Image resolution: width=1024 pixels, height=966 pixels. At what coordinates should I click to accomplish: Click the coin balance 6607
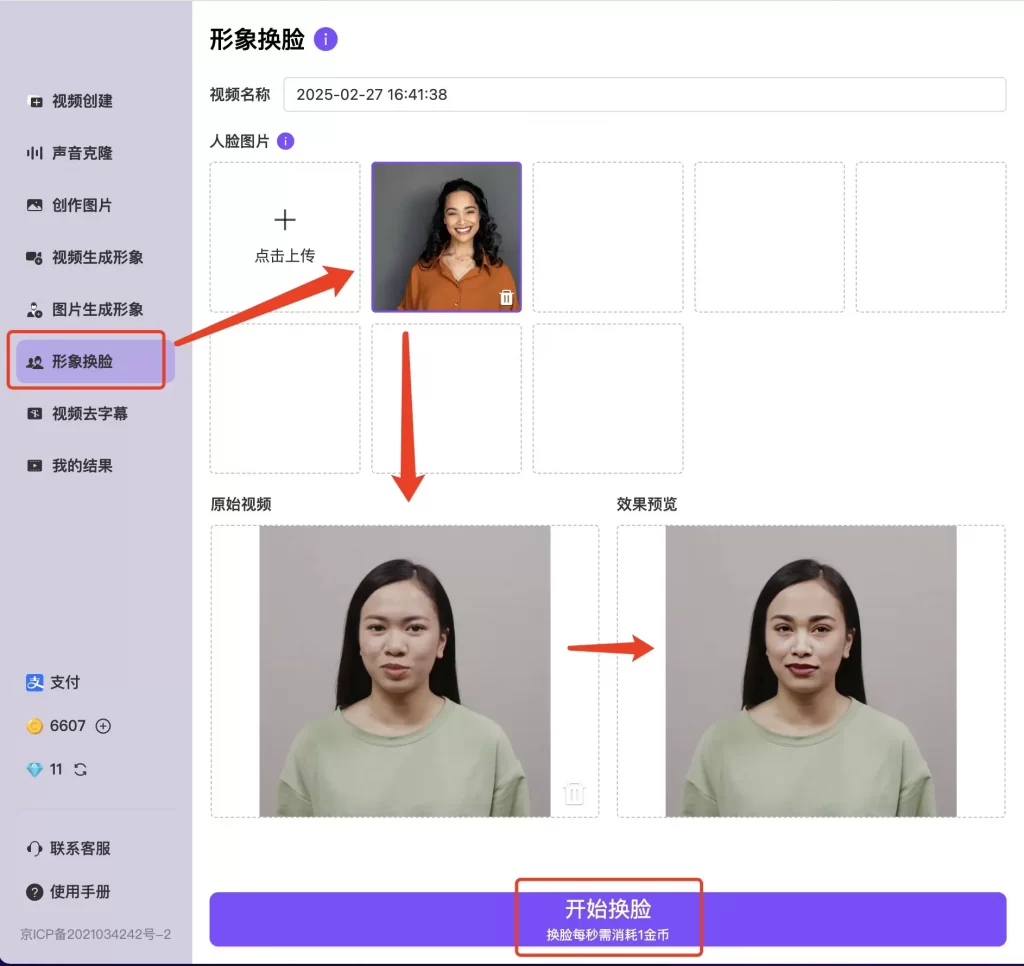click(x=67, y=726)
